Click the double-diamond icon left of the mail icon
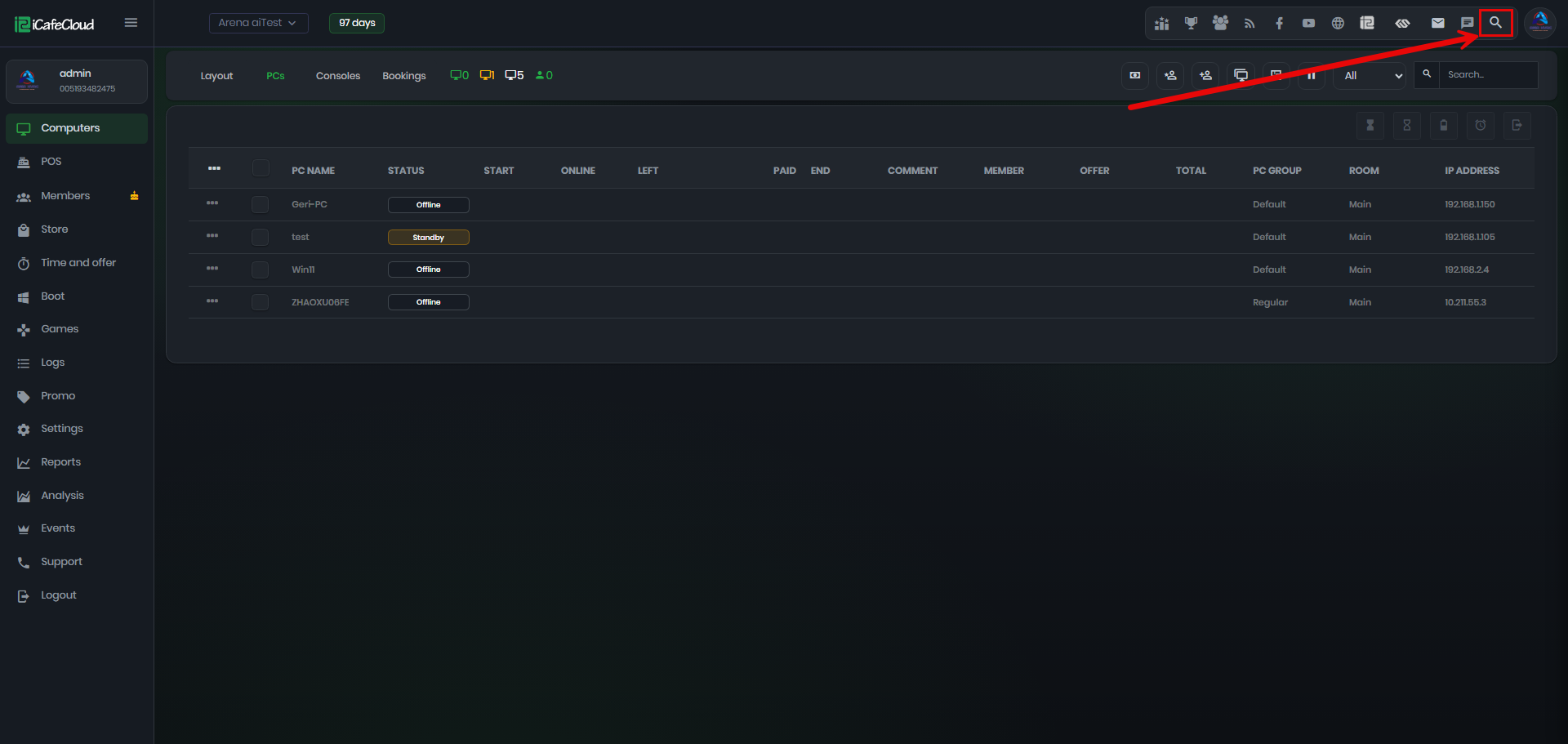Image resolution: width=1568 pixels, height=744 pixels. pyautogui.click(x=1402, y=23)
